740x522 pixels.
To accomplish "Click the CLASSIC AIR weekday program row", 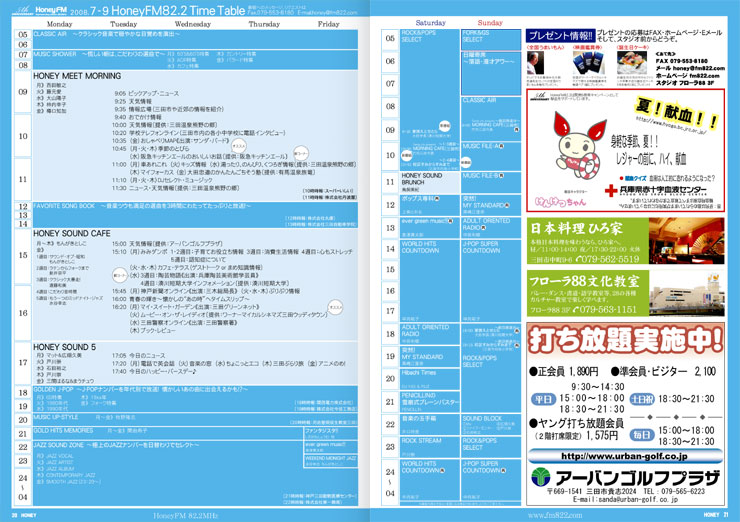I will point(195,39).
